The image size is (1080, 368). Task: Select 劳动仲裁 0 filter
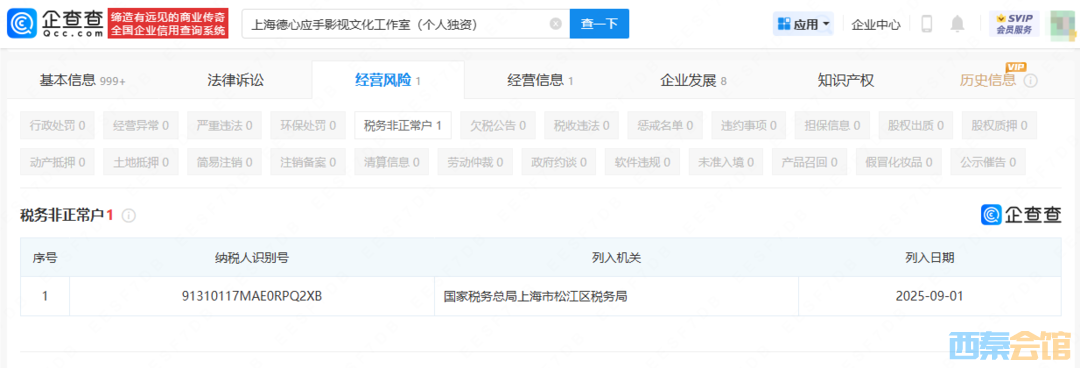click(x=475, y=163)
